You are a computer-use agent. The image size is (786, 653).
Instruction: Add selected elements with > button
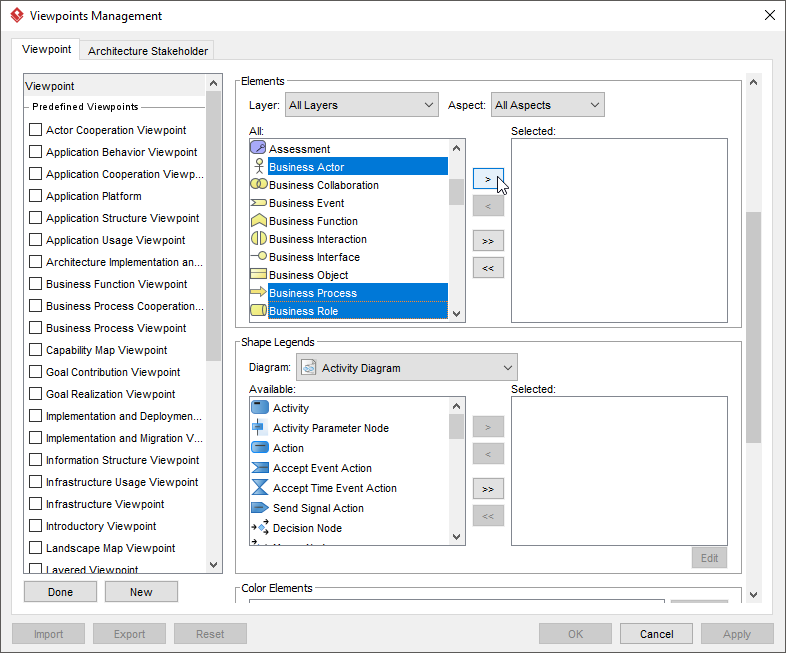coord(488,179)
